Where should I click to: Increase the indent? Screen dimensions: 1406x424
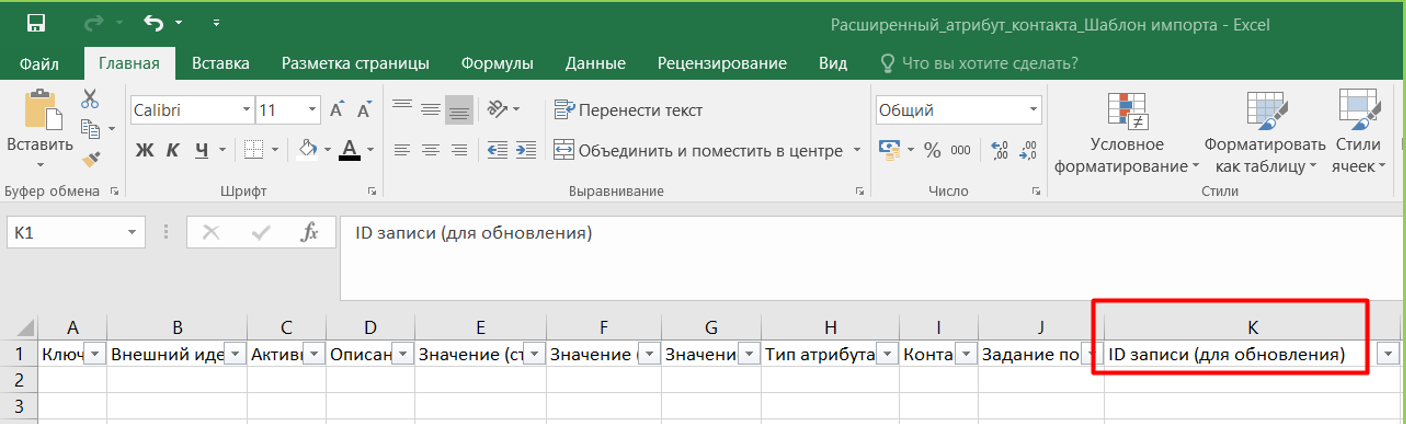pos(526,150)
